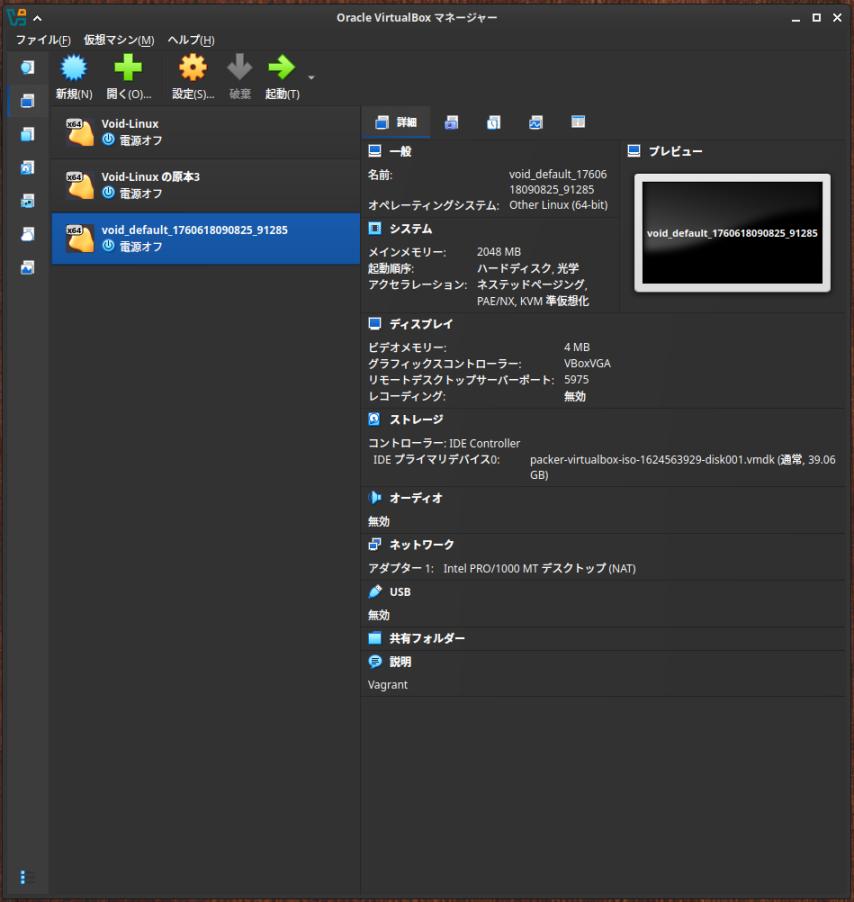Click the 無効 recording value
This screenshot has height=902, width=854.
click(575, 396)
